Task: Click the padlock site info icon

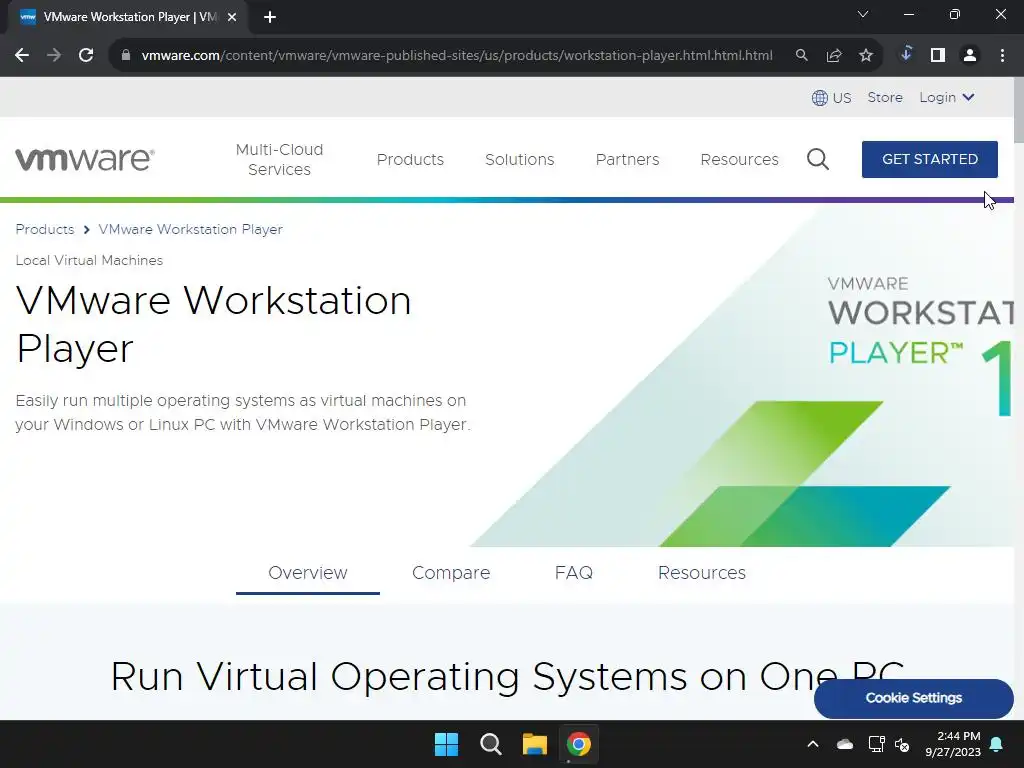Action: (126, 56)
